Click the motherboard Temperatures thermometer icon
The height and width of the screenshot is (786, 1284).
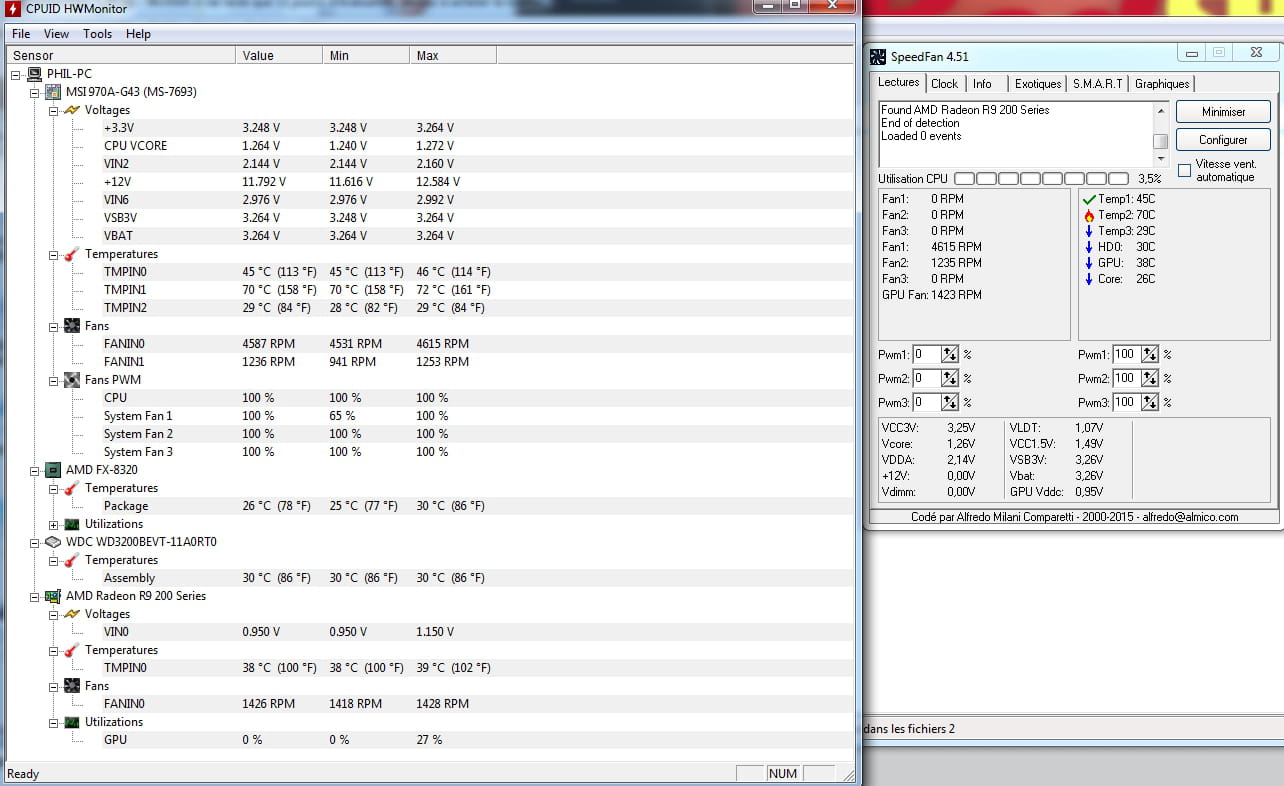[72, 254]
